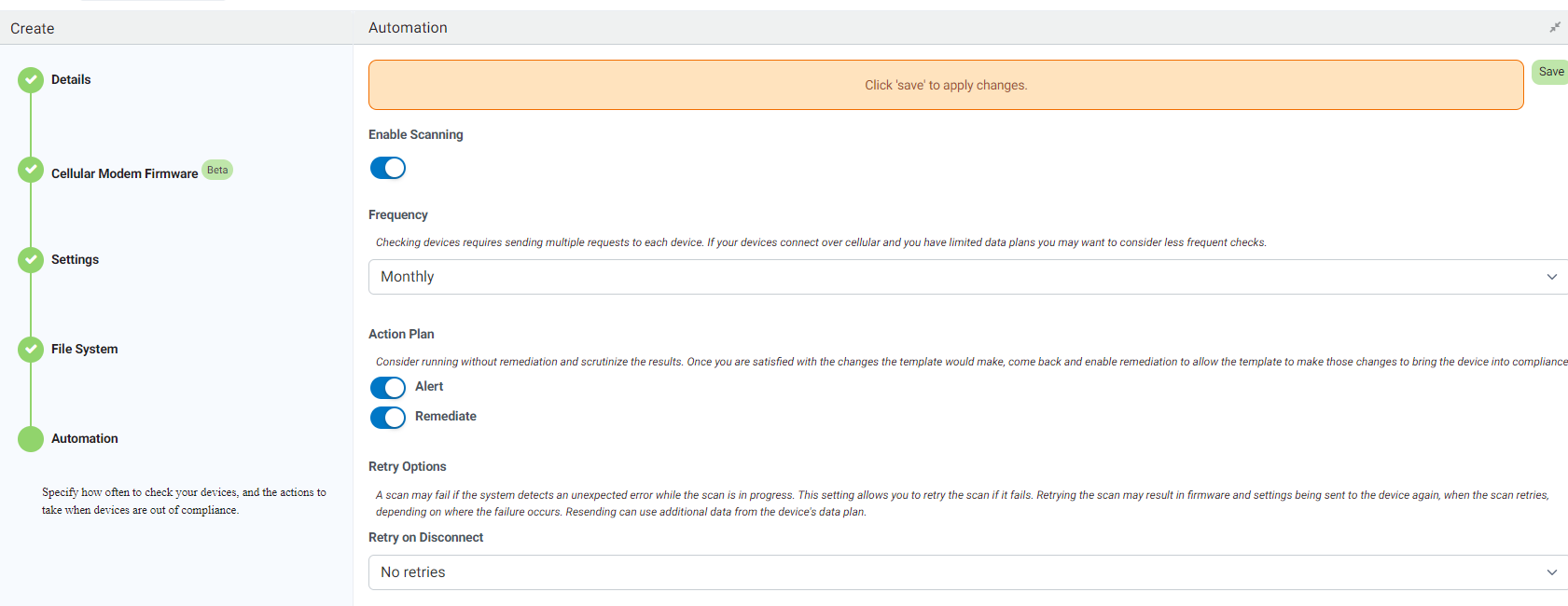Click the 'Checking devices requires' frequency hint text

tap(821, 242)
